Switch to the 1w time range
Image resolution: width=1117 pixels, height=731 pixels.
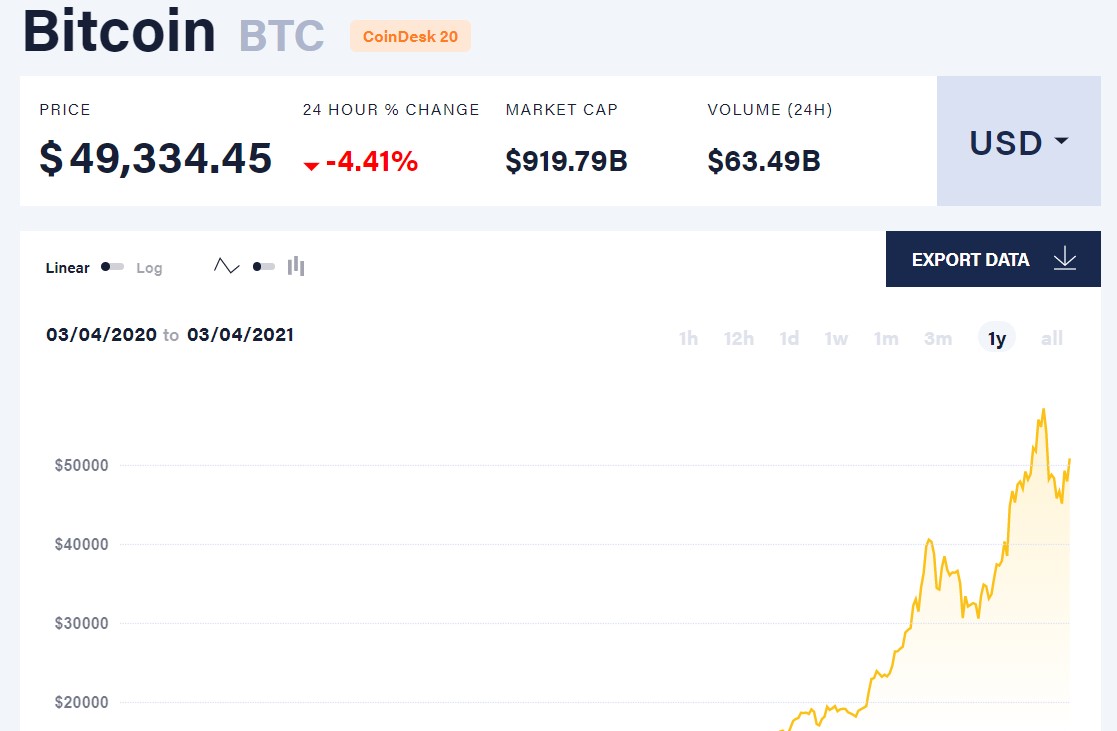pos(836,338)
